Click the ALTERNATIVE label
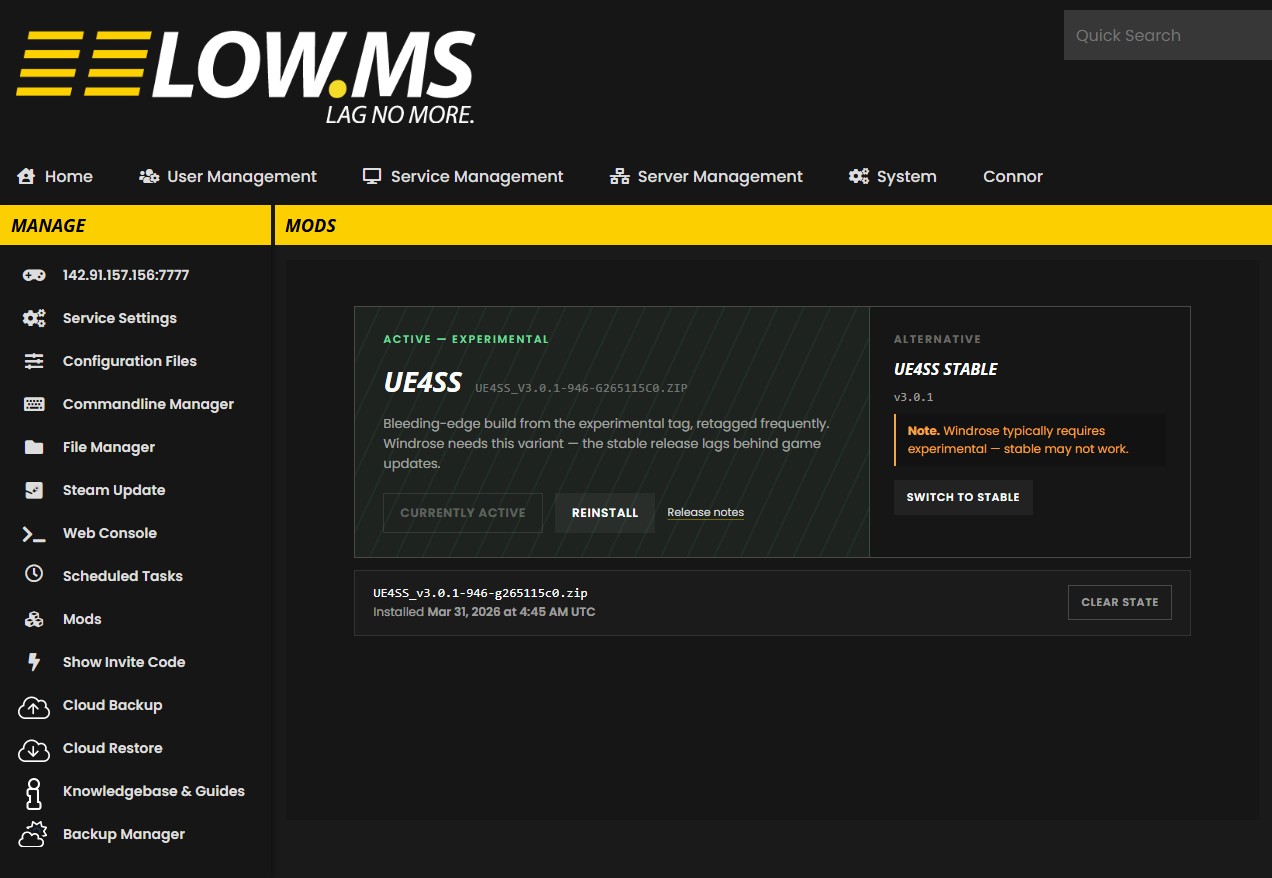 [x=937, y=339]
